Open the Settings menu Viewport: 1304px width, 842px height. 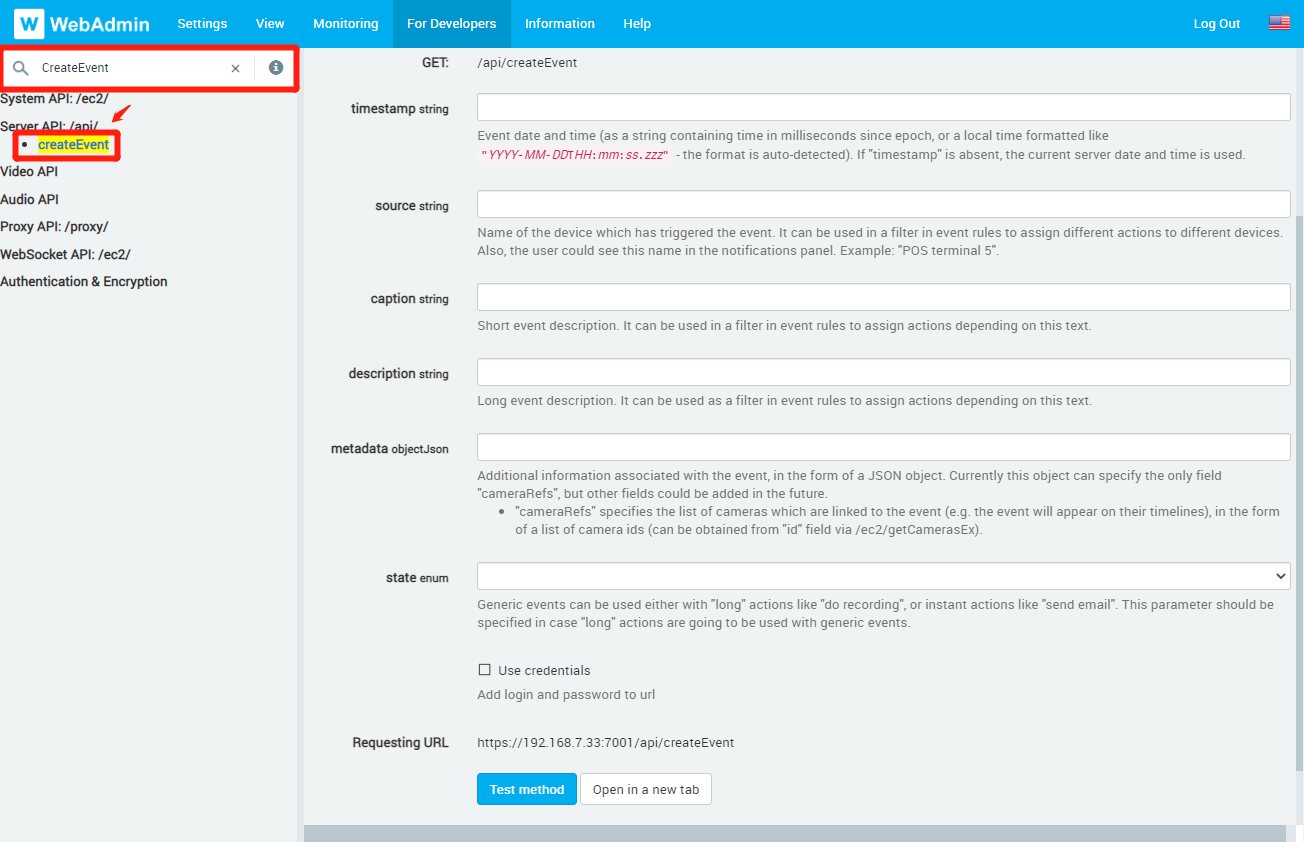pyautogui.click(x=202, y=23)
